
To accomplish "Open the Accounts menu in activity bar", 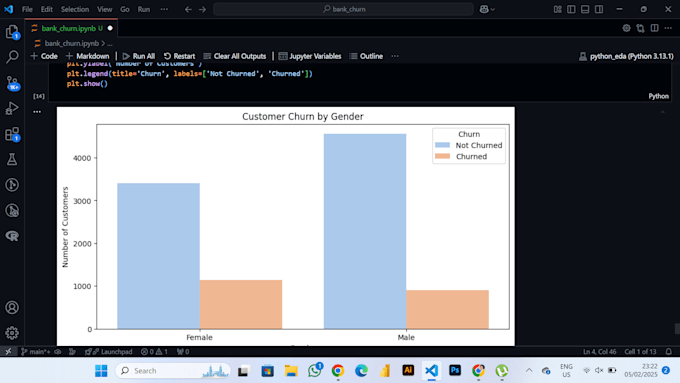I will [12, 308].
